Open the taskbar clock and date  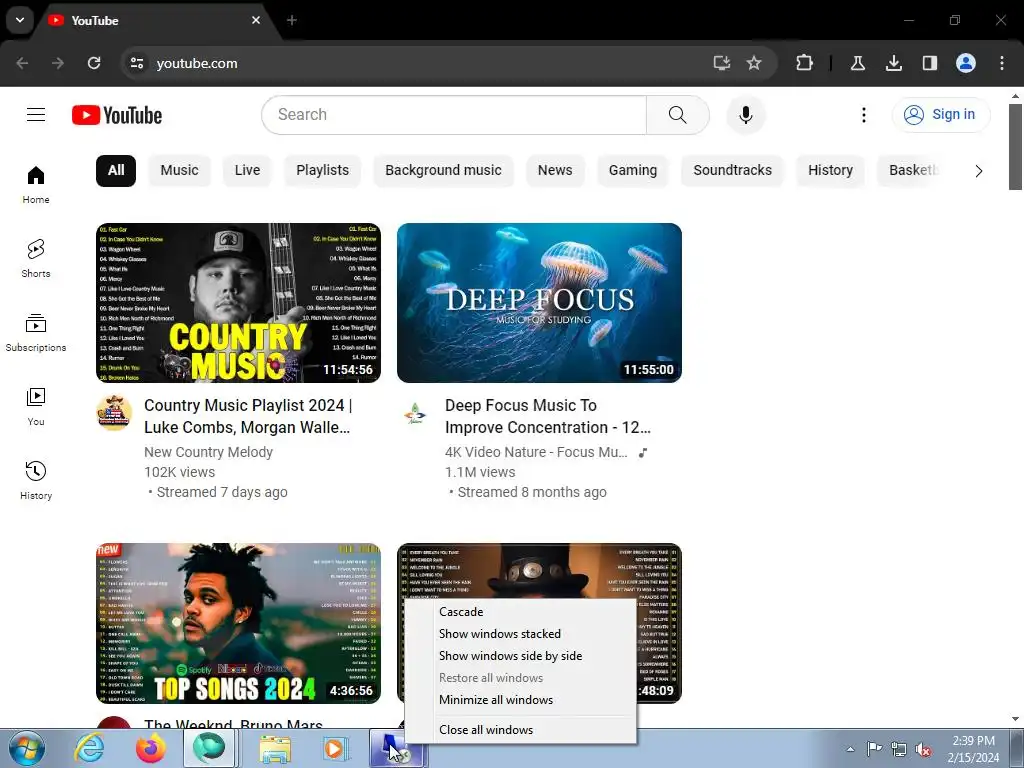[x=973, y=749]
